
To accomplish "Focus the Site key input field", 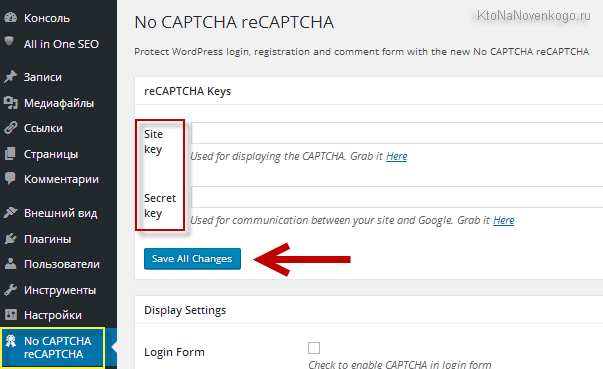I will click(397, 133).
